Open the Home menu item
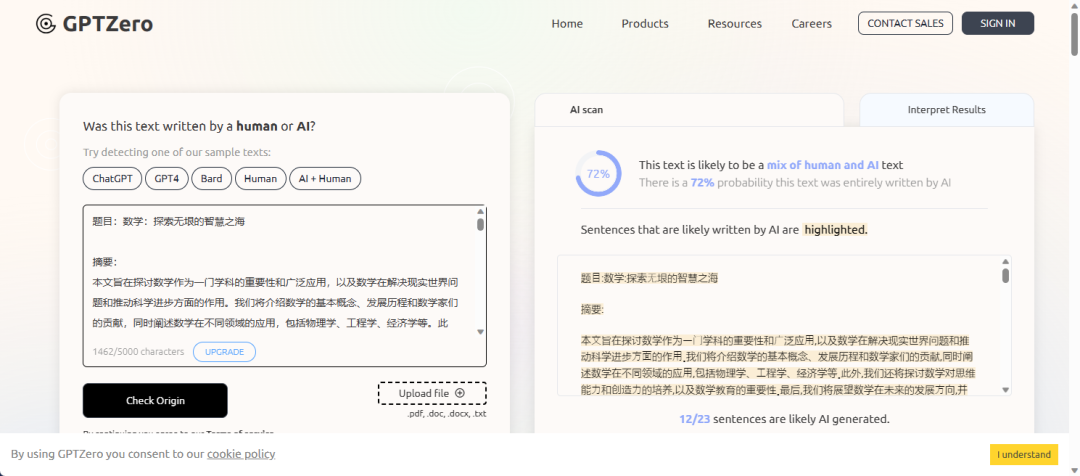Screen dimensions: 1080x476 (x=567, y=23)
